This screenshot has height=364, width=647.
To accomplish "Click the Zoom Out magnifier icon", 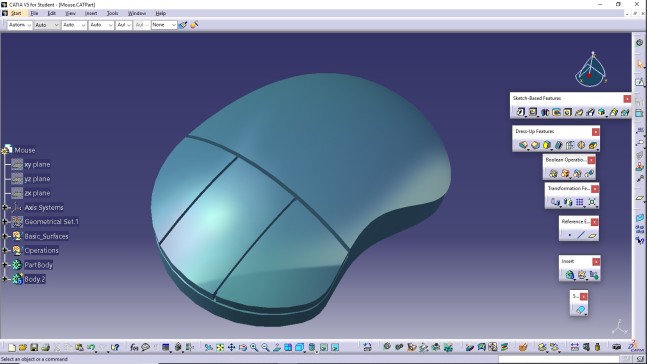I will point(265,347).
